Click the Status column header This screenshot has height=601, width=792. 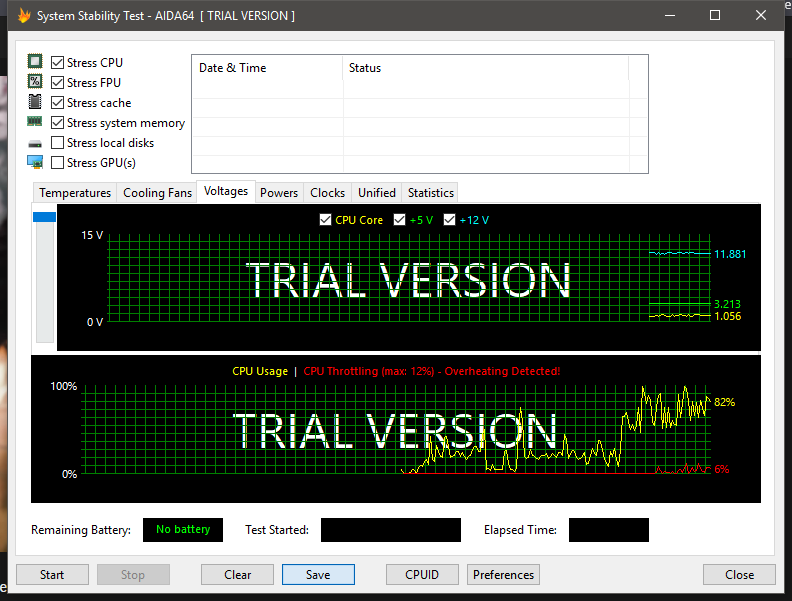click(485, 68)
